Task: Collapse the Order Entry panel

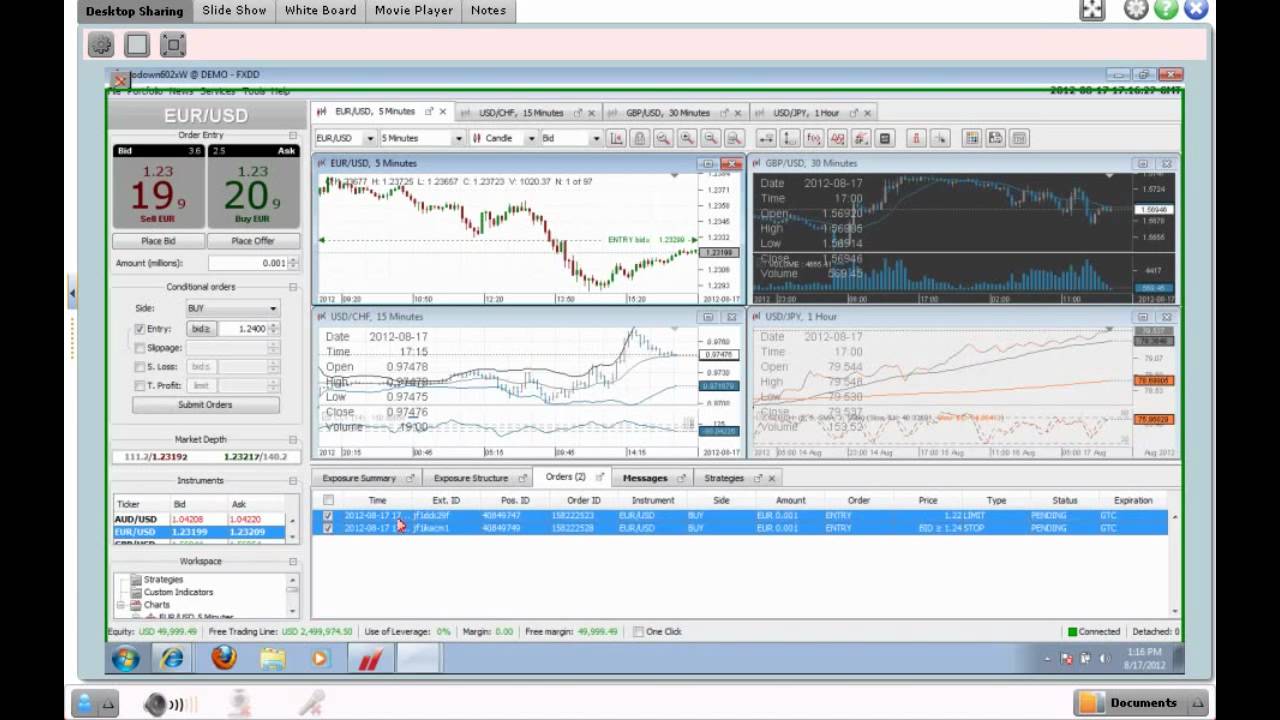Action: [293, 135]
